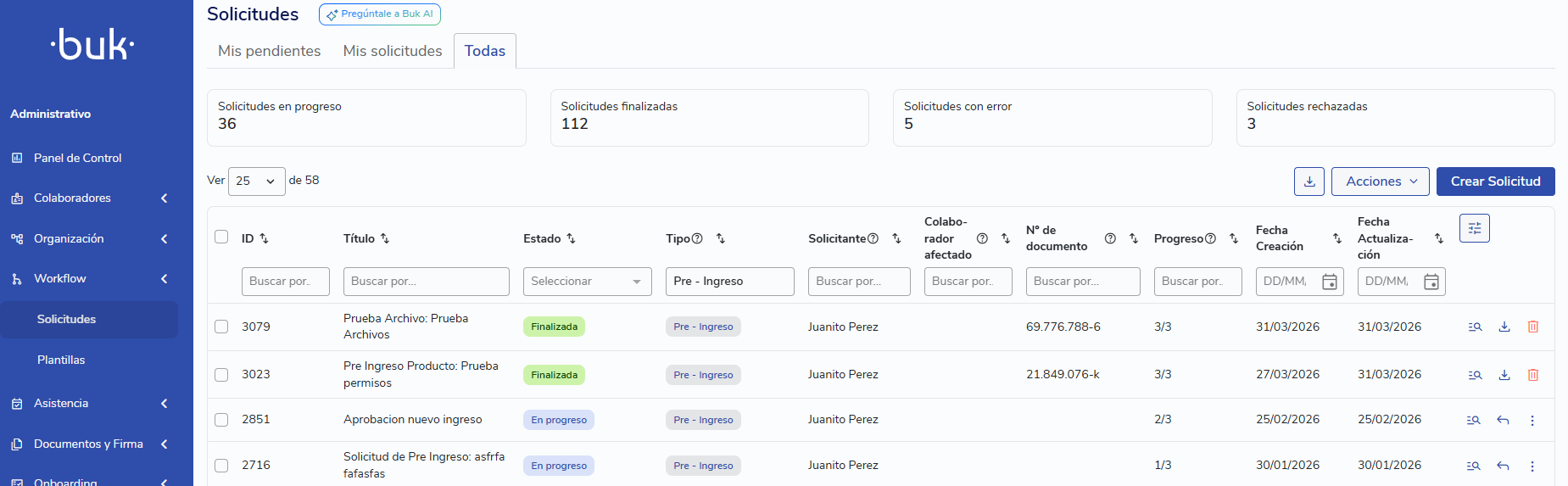Open calendar picker for Fecha Creación
The width and height of the screenshot is (1568, 486).
pyautogui.click(x=1329, y=282)
